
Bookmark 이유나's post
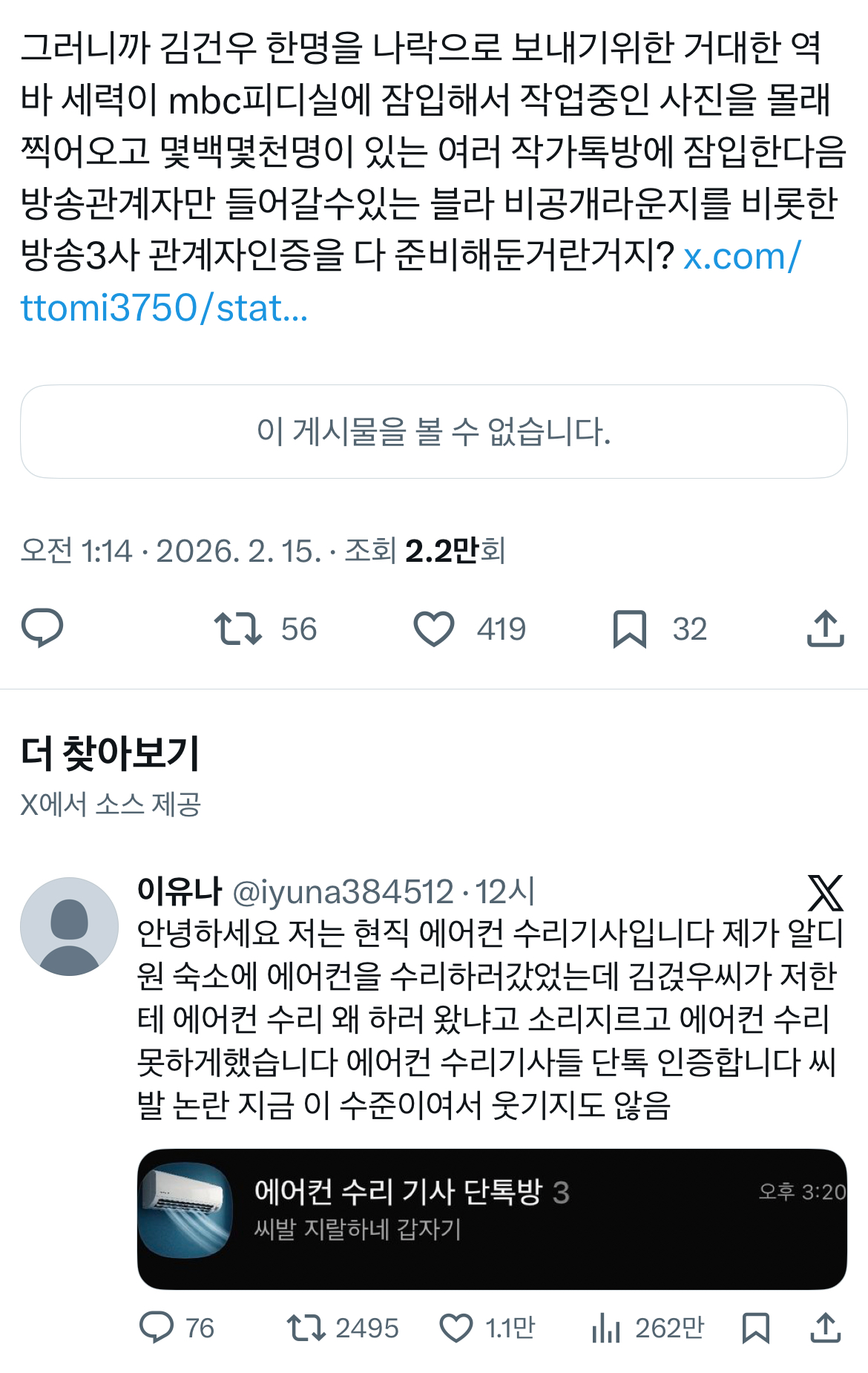coord(755,1327)
